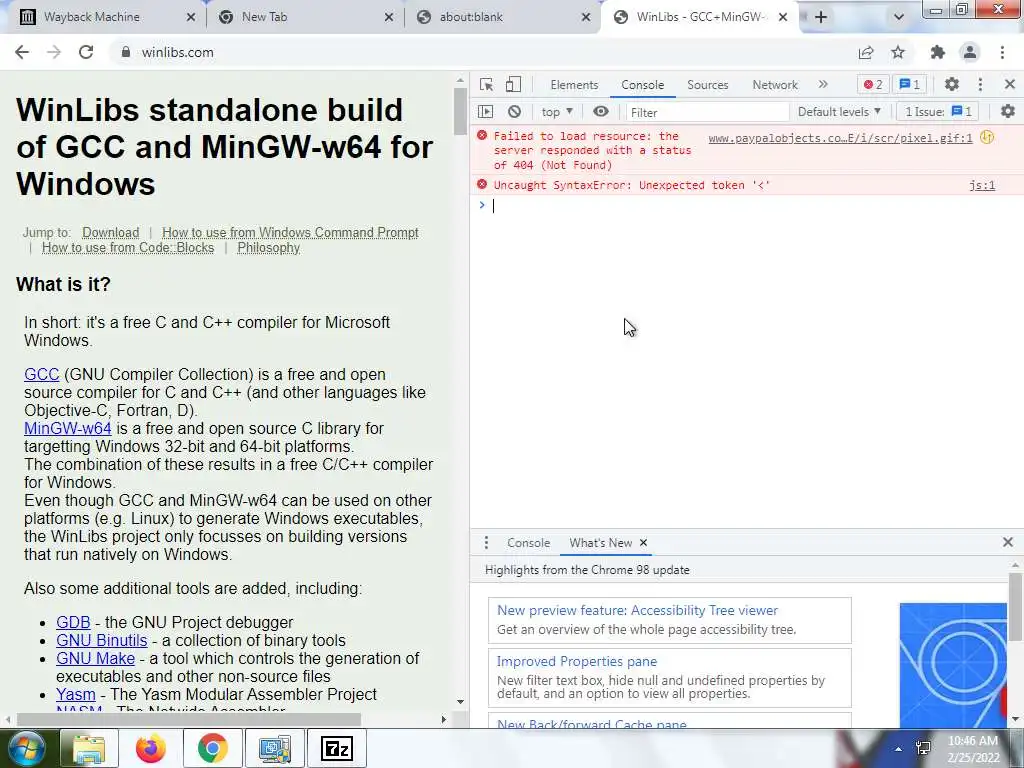Click in the console Filter field
Screen dimensions: 1024x768
point(707,112)
